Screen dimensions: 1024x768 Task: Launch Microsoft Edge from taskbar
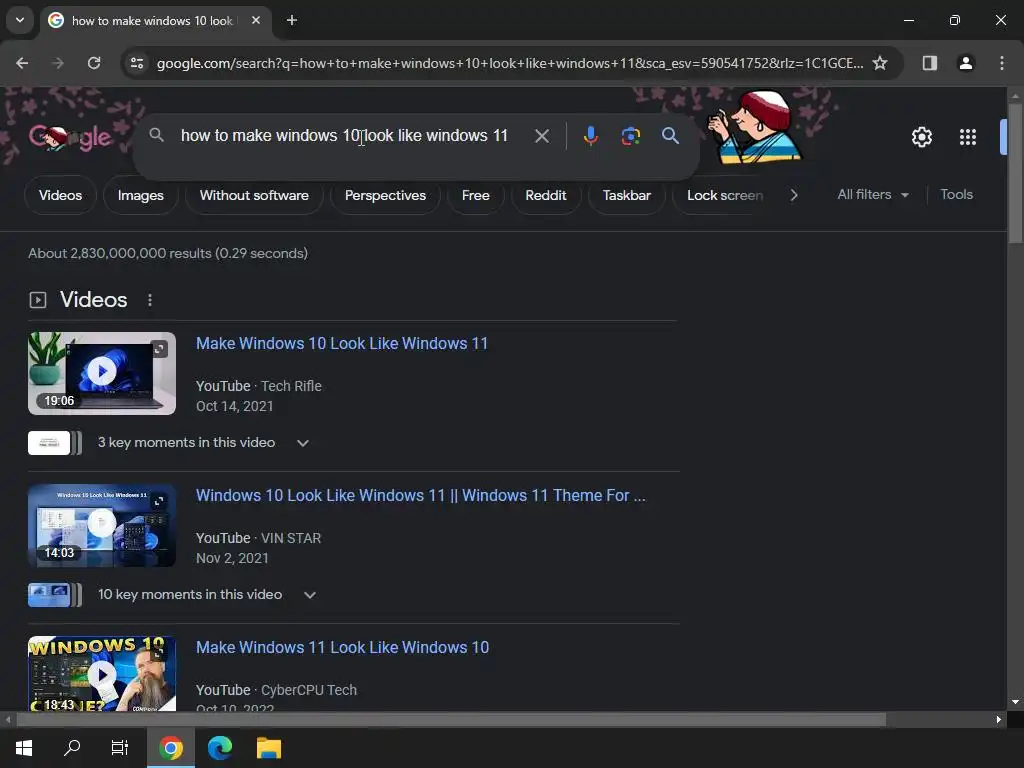click(x=220, y=748)
